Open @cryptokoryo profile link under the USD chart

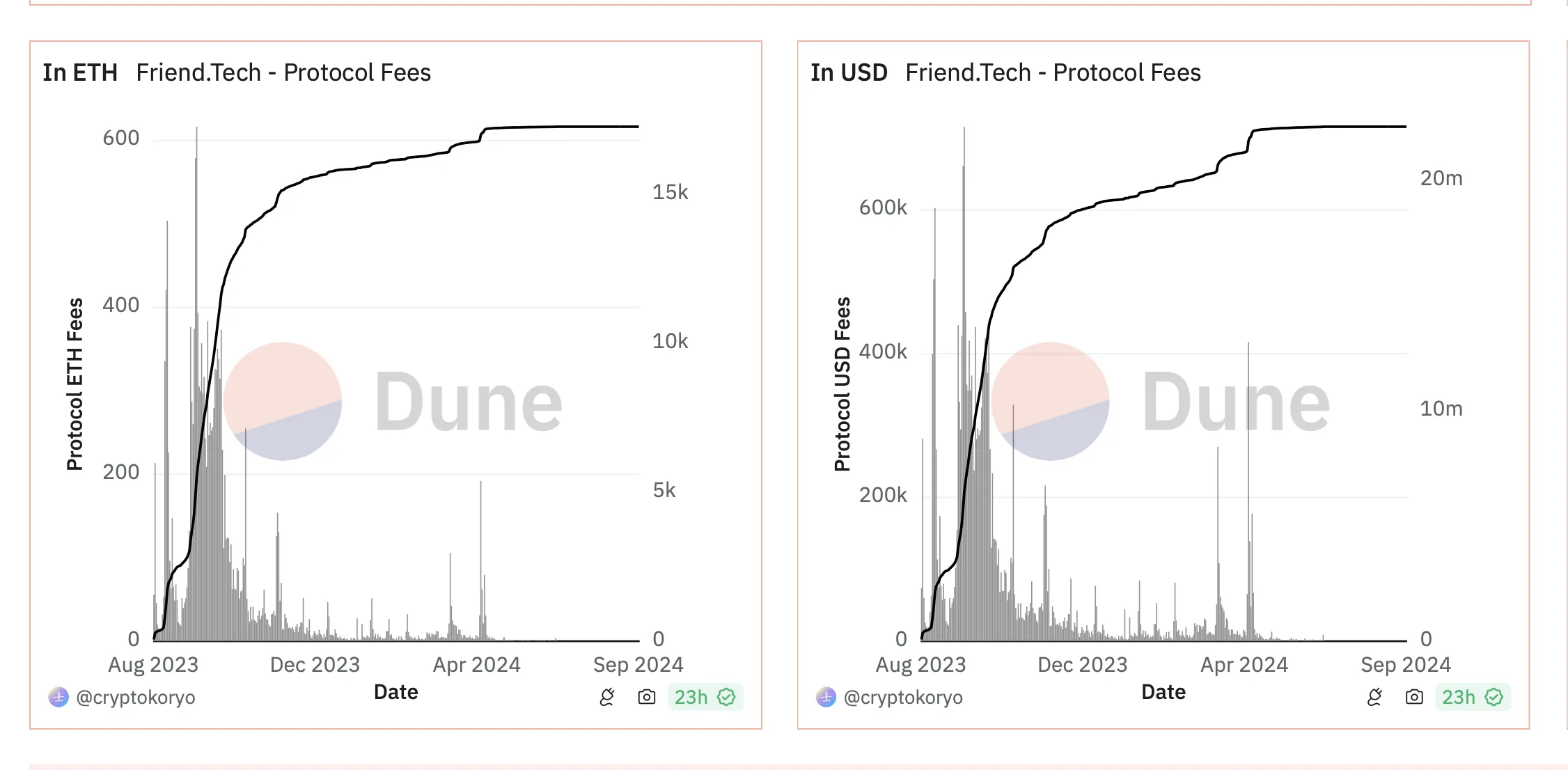coord(903,697)
